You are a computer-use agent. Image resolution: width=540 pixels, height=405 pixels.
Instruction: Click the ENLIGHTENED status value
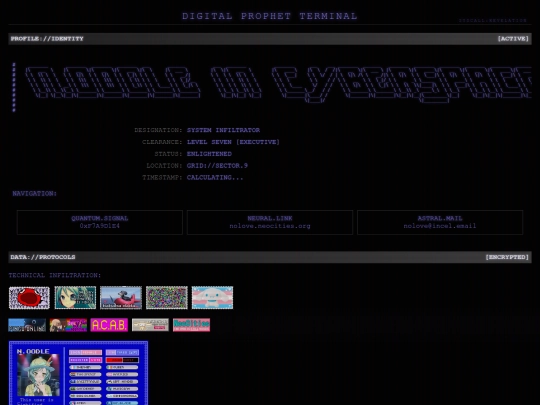pos(209,154)
